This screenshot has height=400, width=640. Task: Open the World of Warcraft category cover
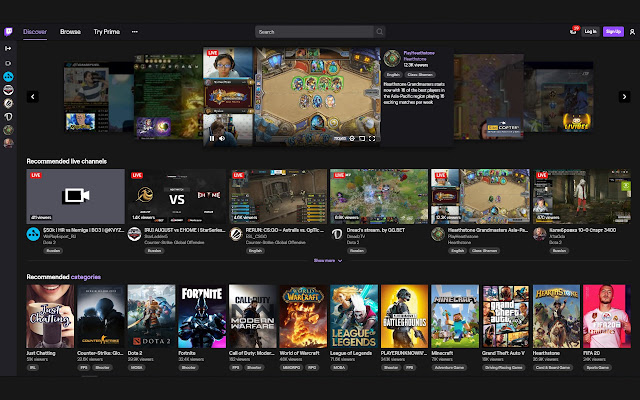(x=303, y=316)
